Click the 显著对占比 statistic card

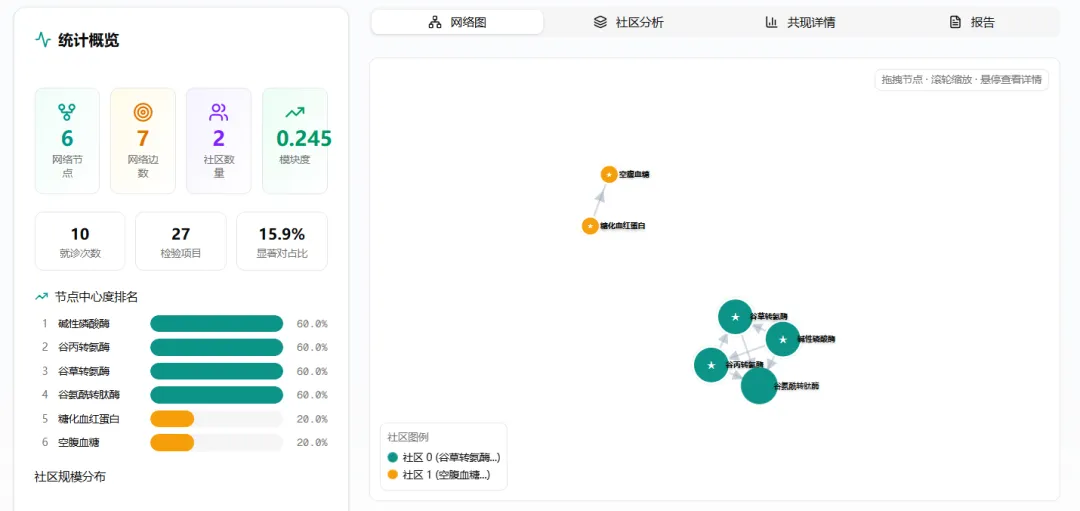coord(282,241)
